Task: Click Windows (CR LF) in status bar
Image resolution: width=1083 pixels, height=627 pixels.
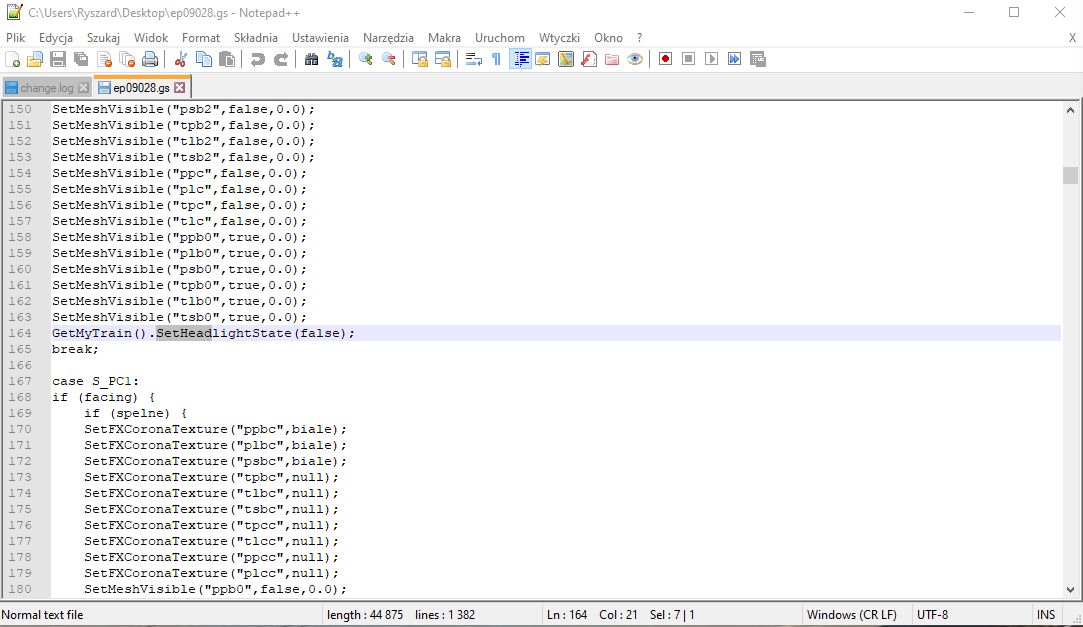Action: (851, 614)
